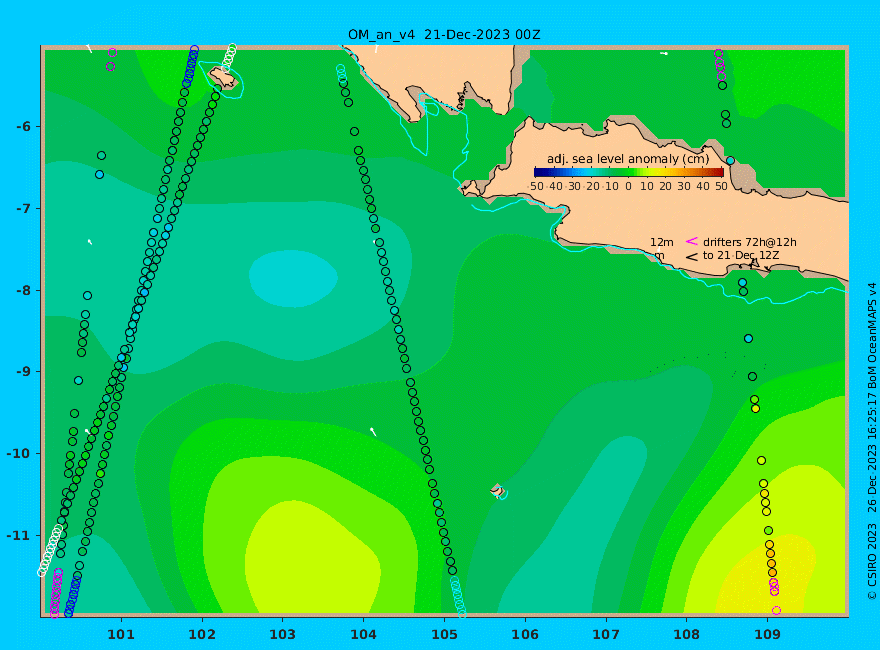The image size is (880, 650).
Task: Click the -6 latitude axis label
Action: [x=22, y=127]
